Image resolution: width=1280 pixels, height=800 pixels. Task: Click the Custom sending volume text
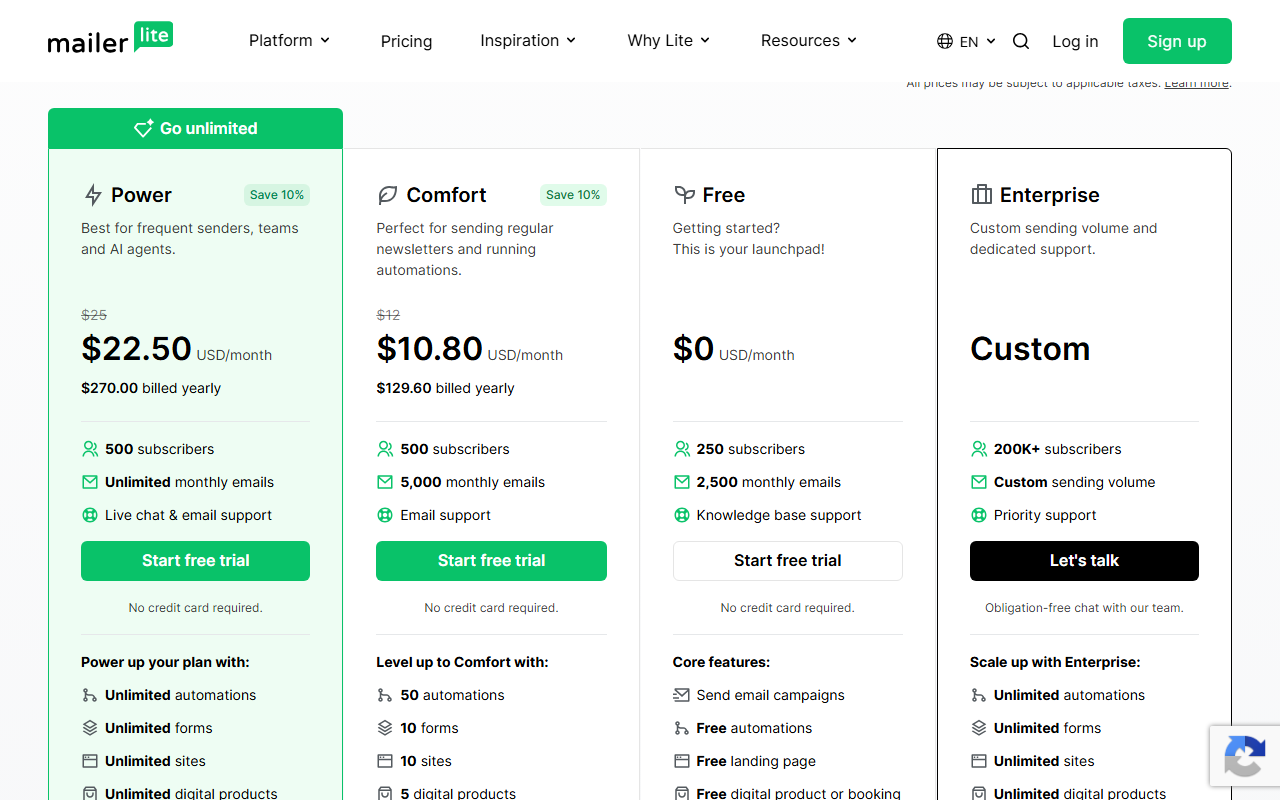tap(1074, 482)
